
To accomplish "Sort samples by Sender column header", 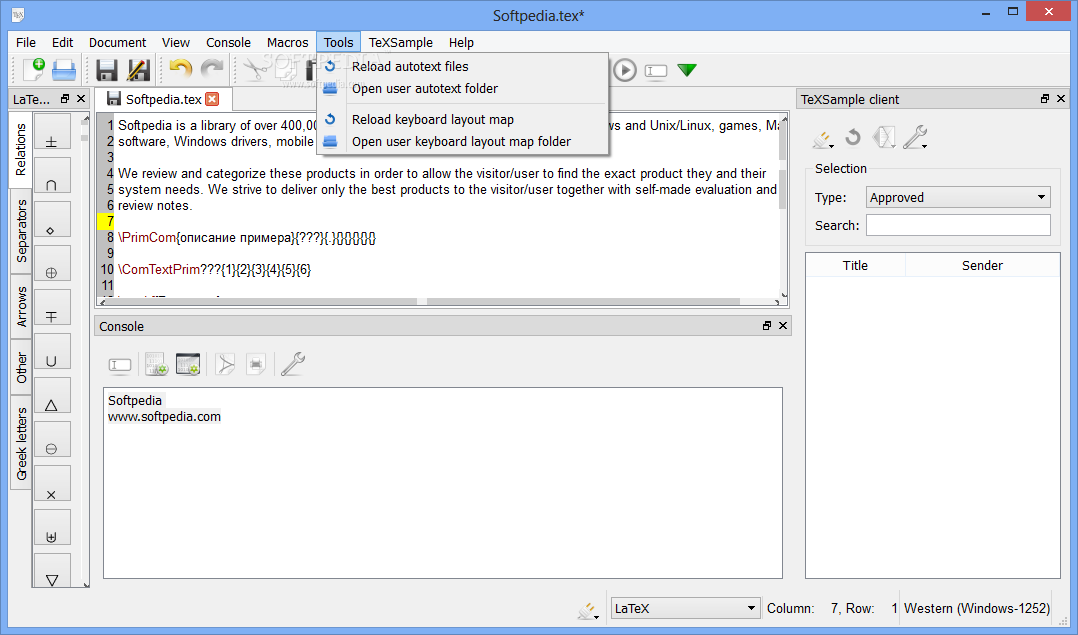I will click(x=982, y=265).
